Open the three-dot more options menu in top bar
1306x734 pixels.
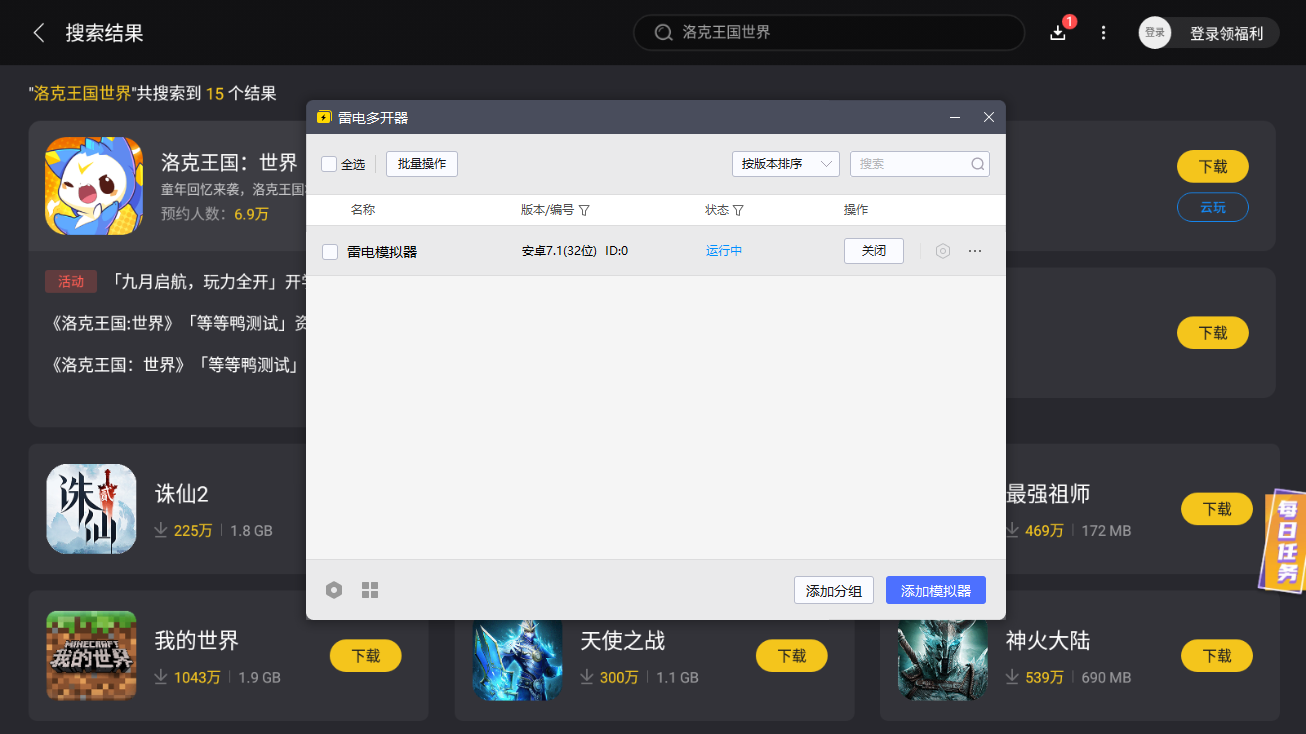[1103, 33]
